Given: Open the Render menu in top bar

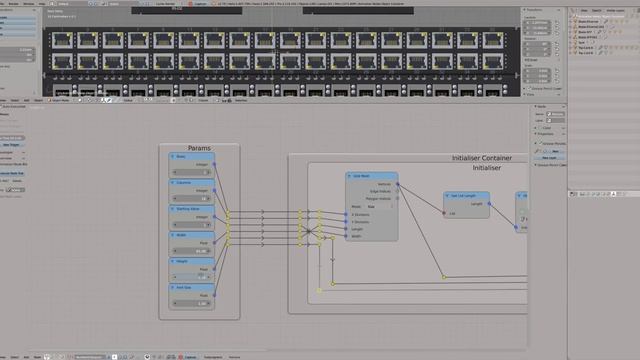Looking at the screenshot, I should [x=13, y=3].
